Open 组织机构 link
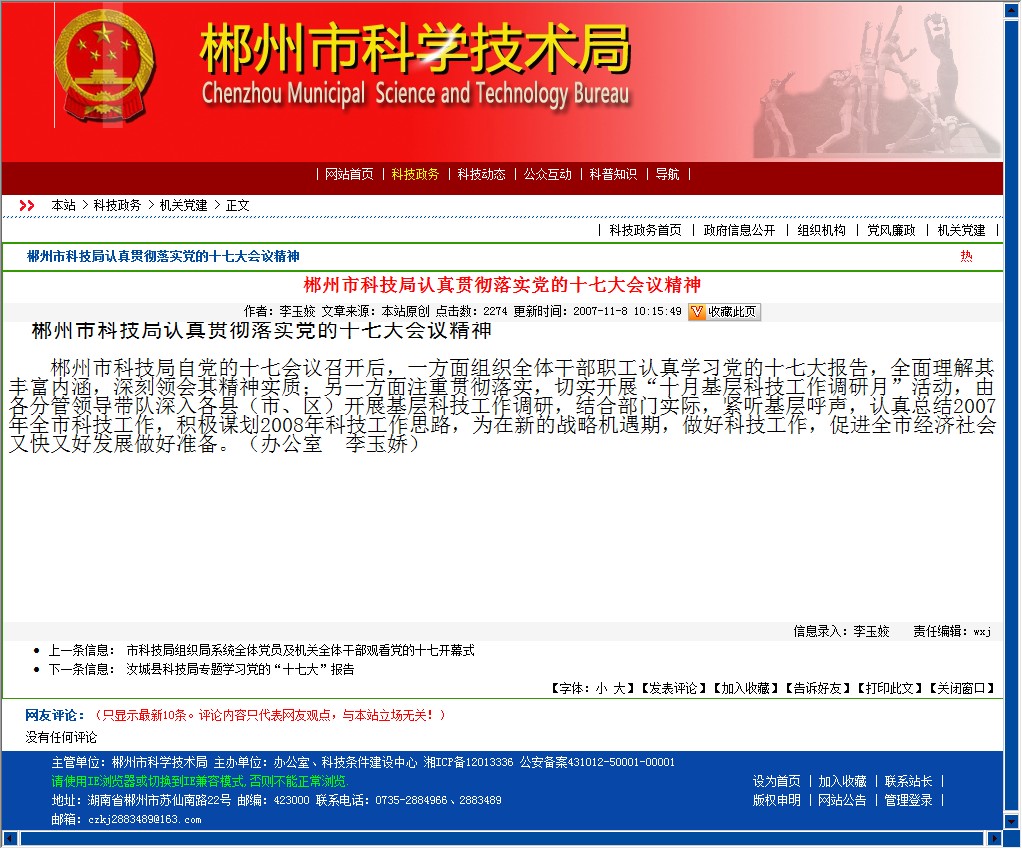Viewport: 1022px width, 849px height. click(821, 230)
